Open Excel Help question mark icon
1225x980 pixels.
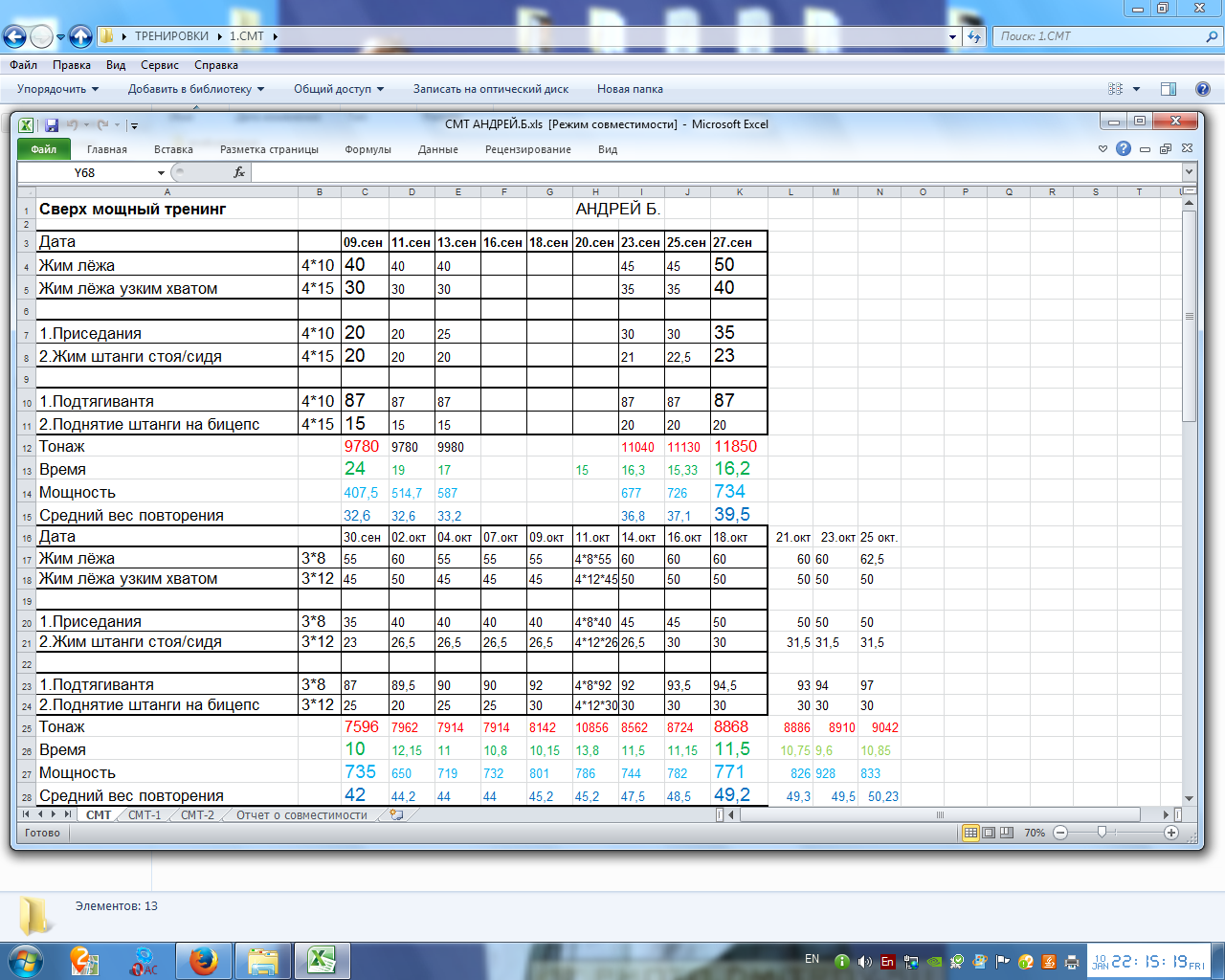point(1124,149)
